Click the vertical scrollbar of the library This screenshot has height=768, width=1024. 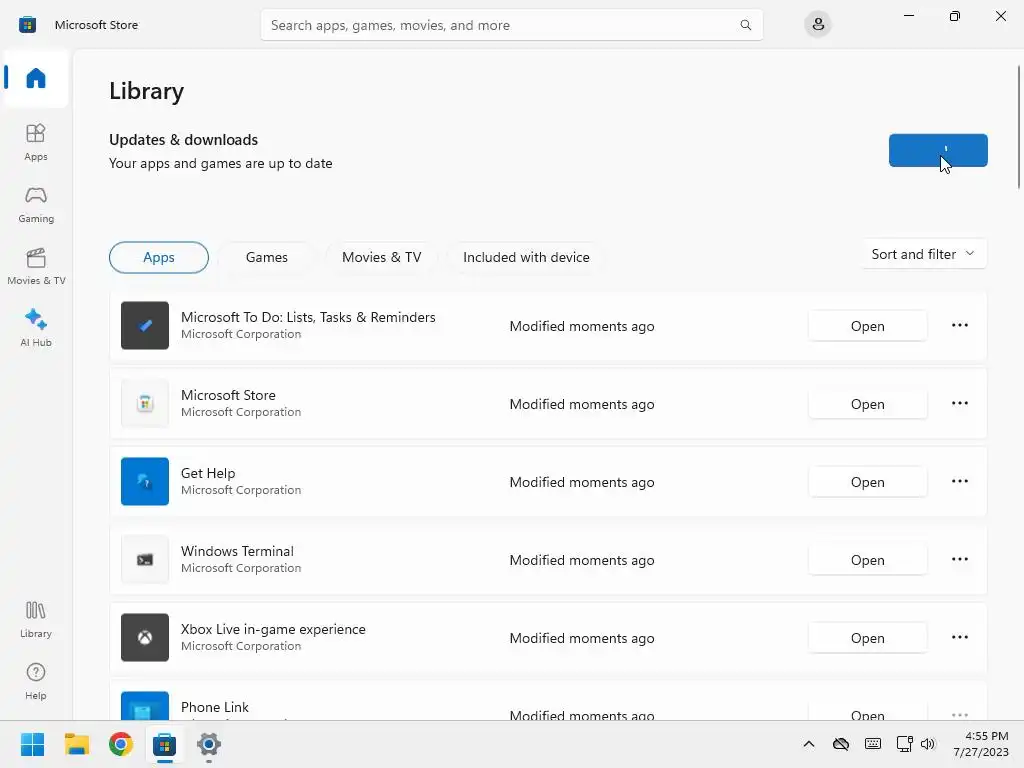[x=1019, y=127]
